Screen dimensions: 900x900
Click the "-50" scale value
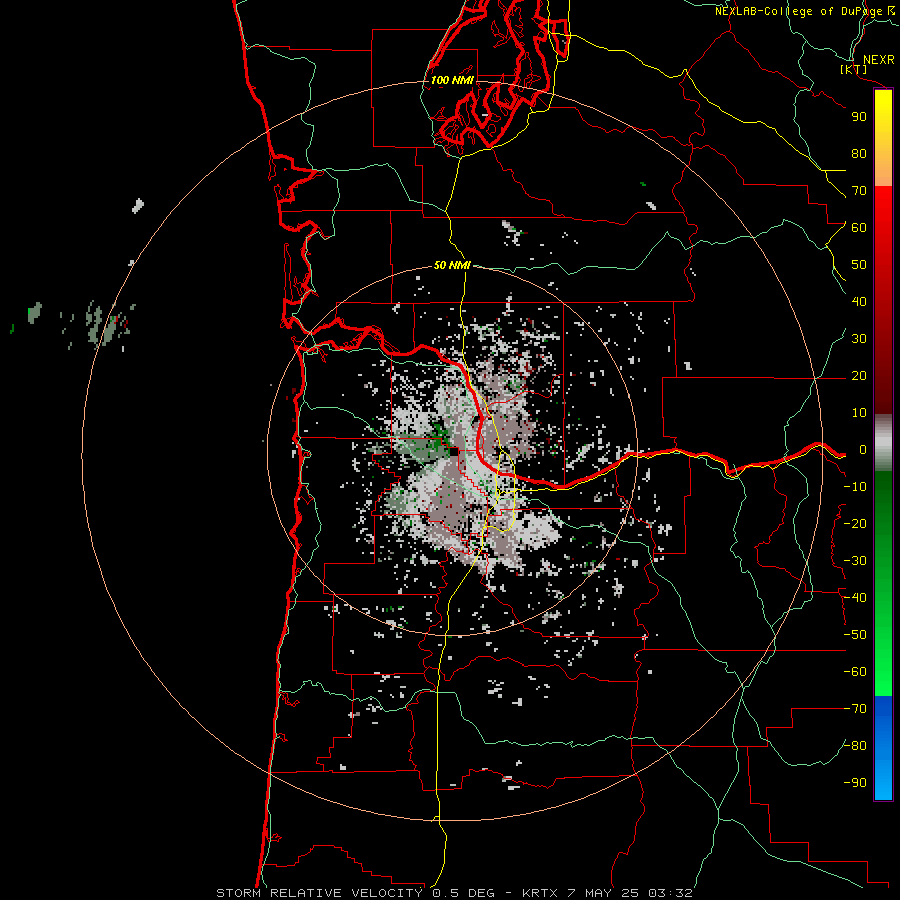click(855, 635)
